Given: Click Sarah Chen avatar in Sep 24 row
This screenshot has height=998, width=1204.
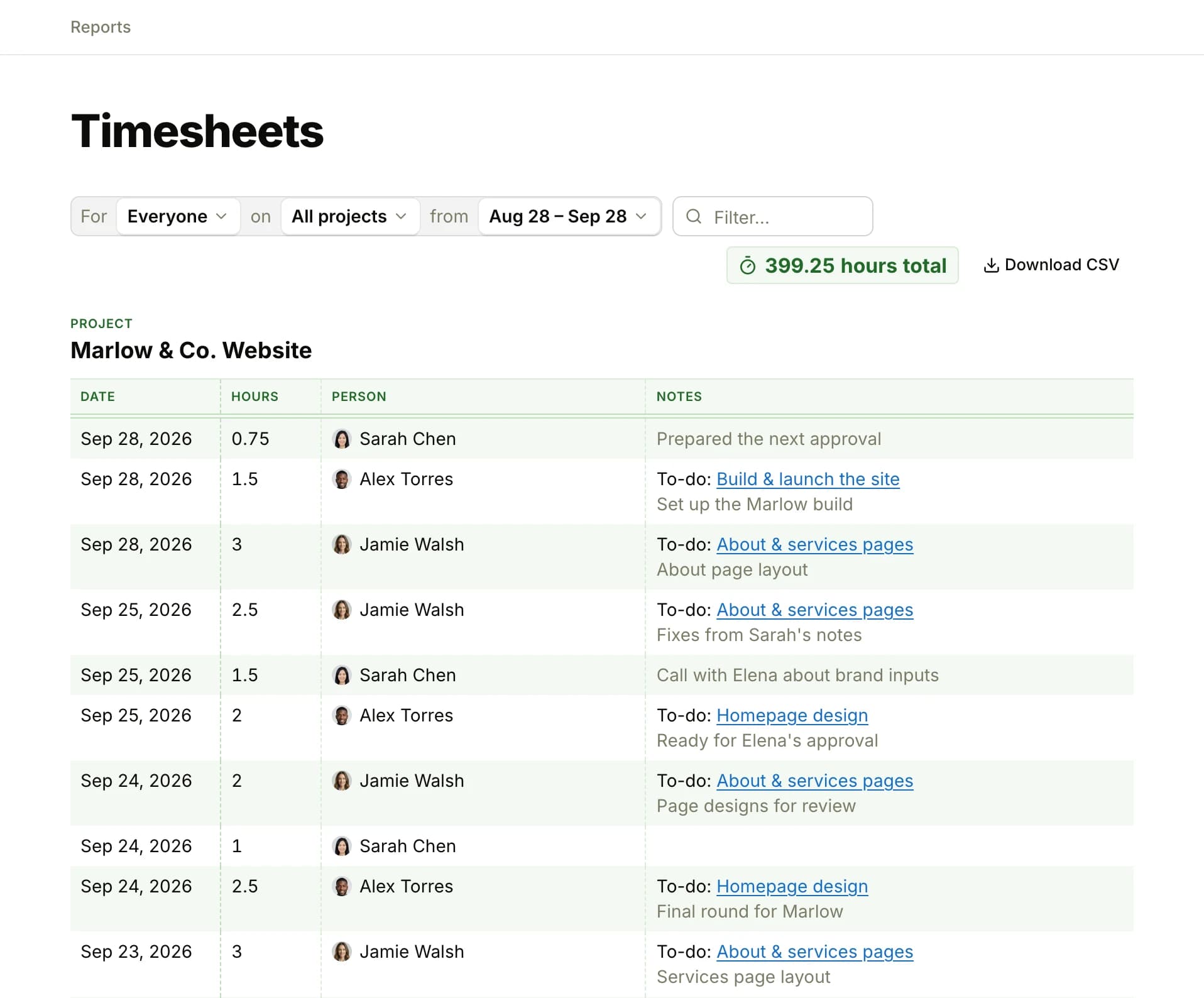Looking at the screenshot, I should coord(342,846).
